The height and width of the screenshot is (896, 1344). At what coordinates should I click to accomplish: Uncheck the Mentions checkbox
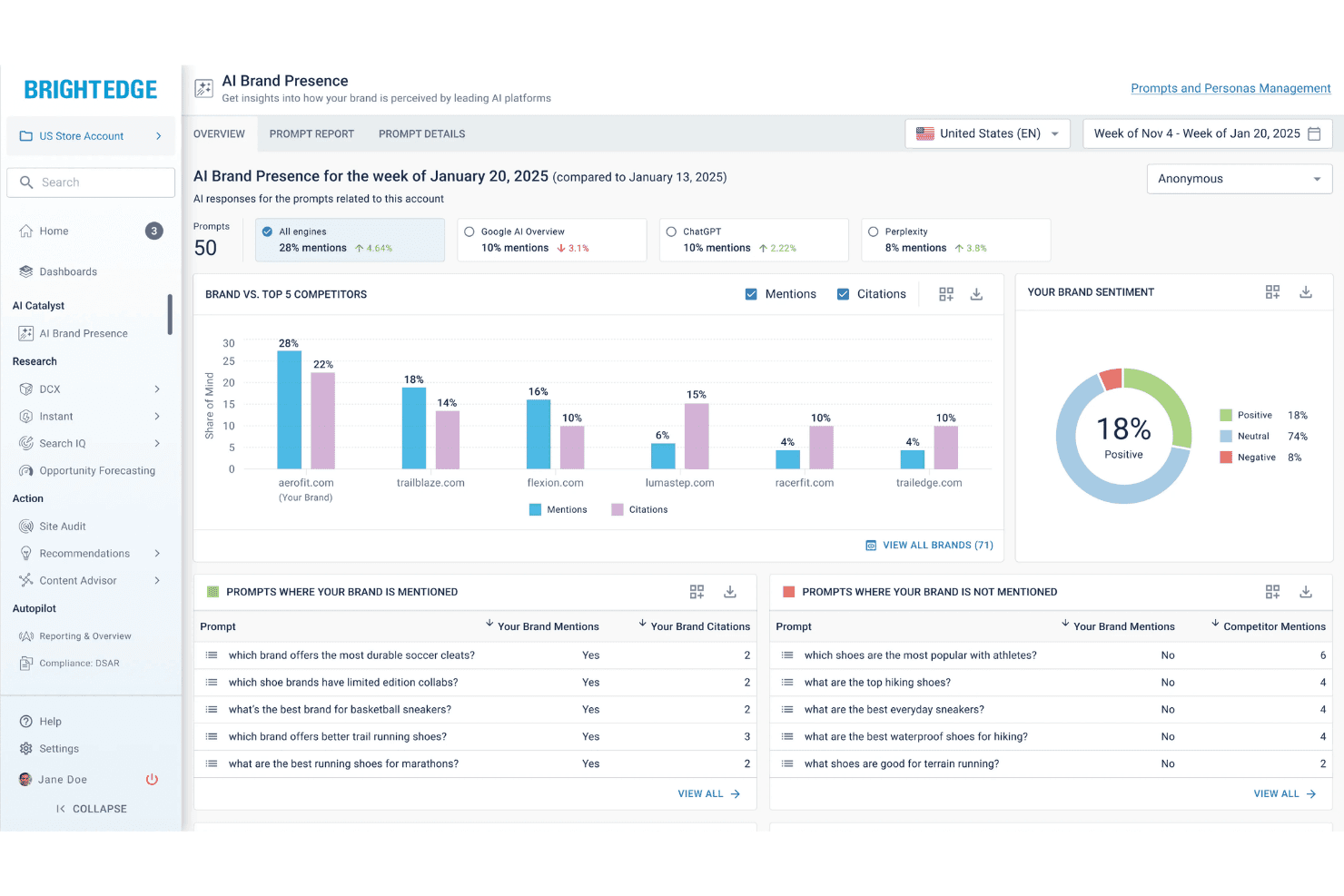[x=751, y=294]
